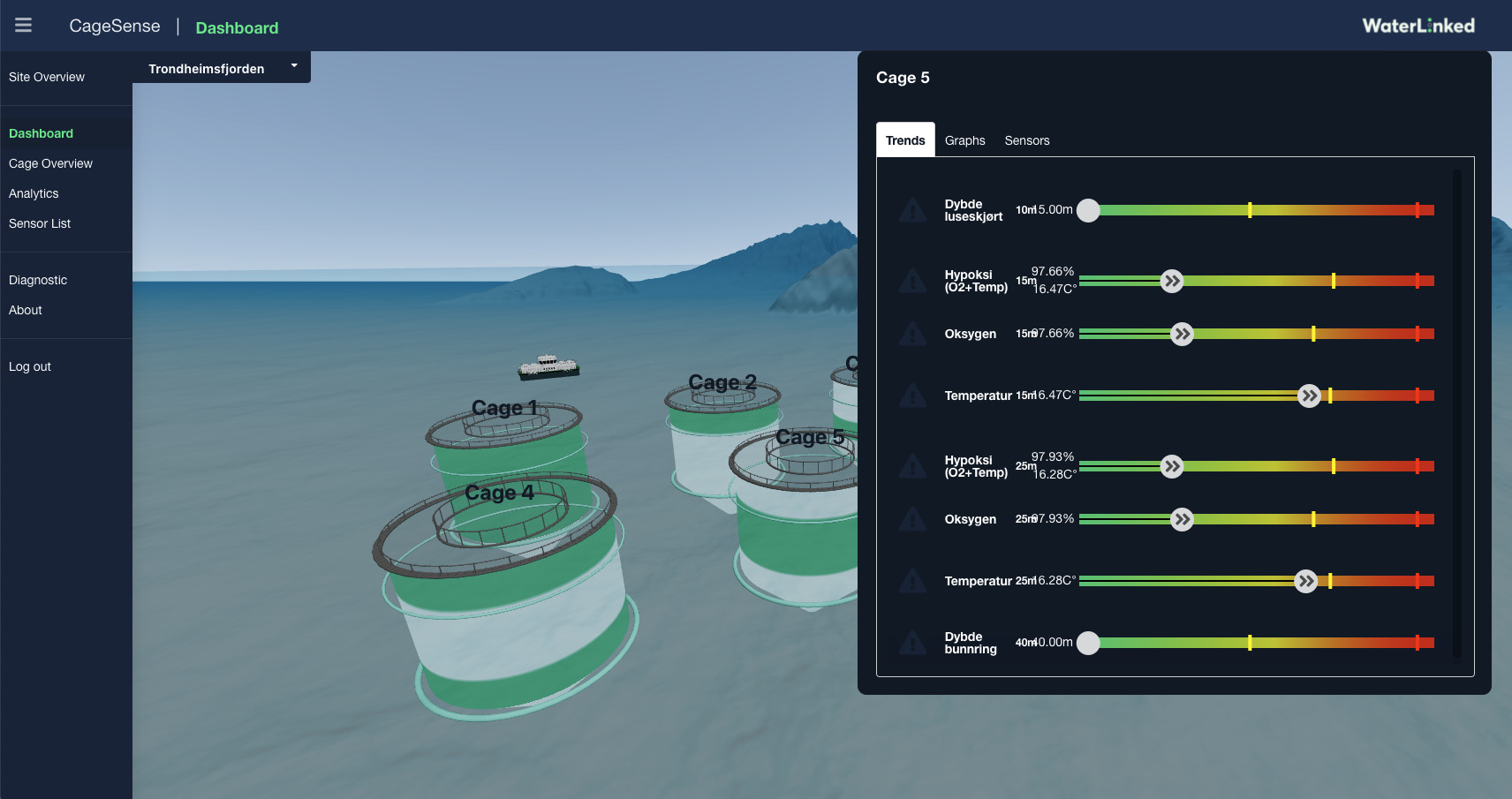Click warning icon beside Temperatur 15m

(x=911, y=396)
